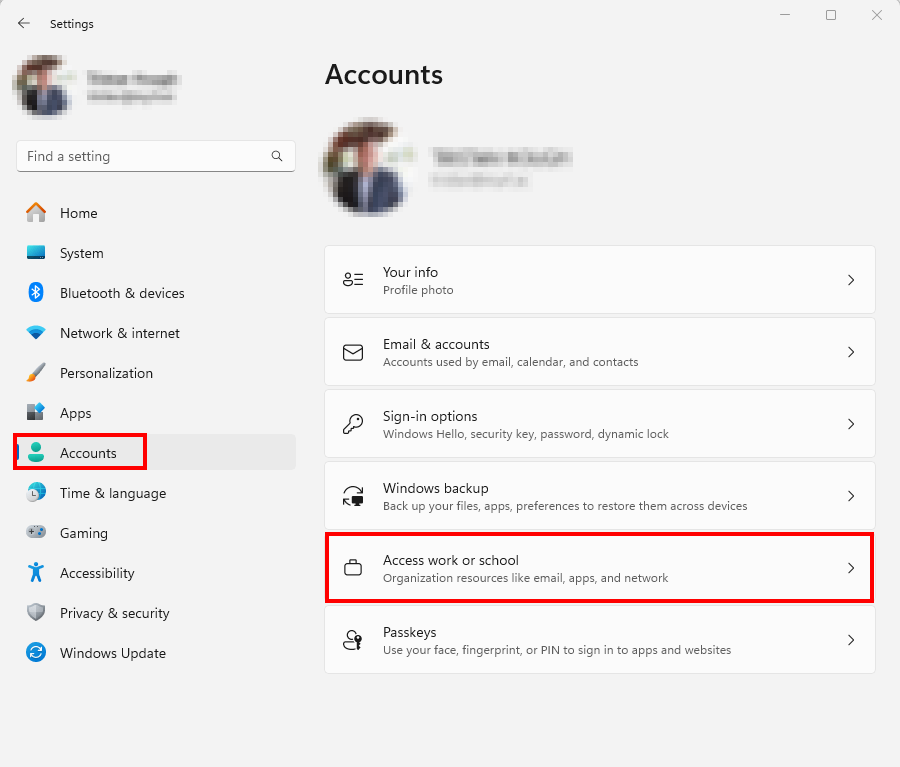Open Accessibility settings
The image size is (900, 767).
156,572
